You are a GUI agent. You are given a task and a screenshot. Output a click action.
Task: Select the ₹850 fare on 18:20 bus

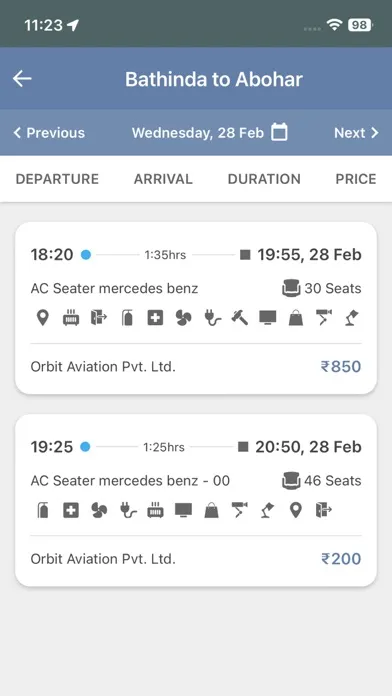coord(341,367)
